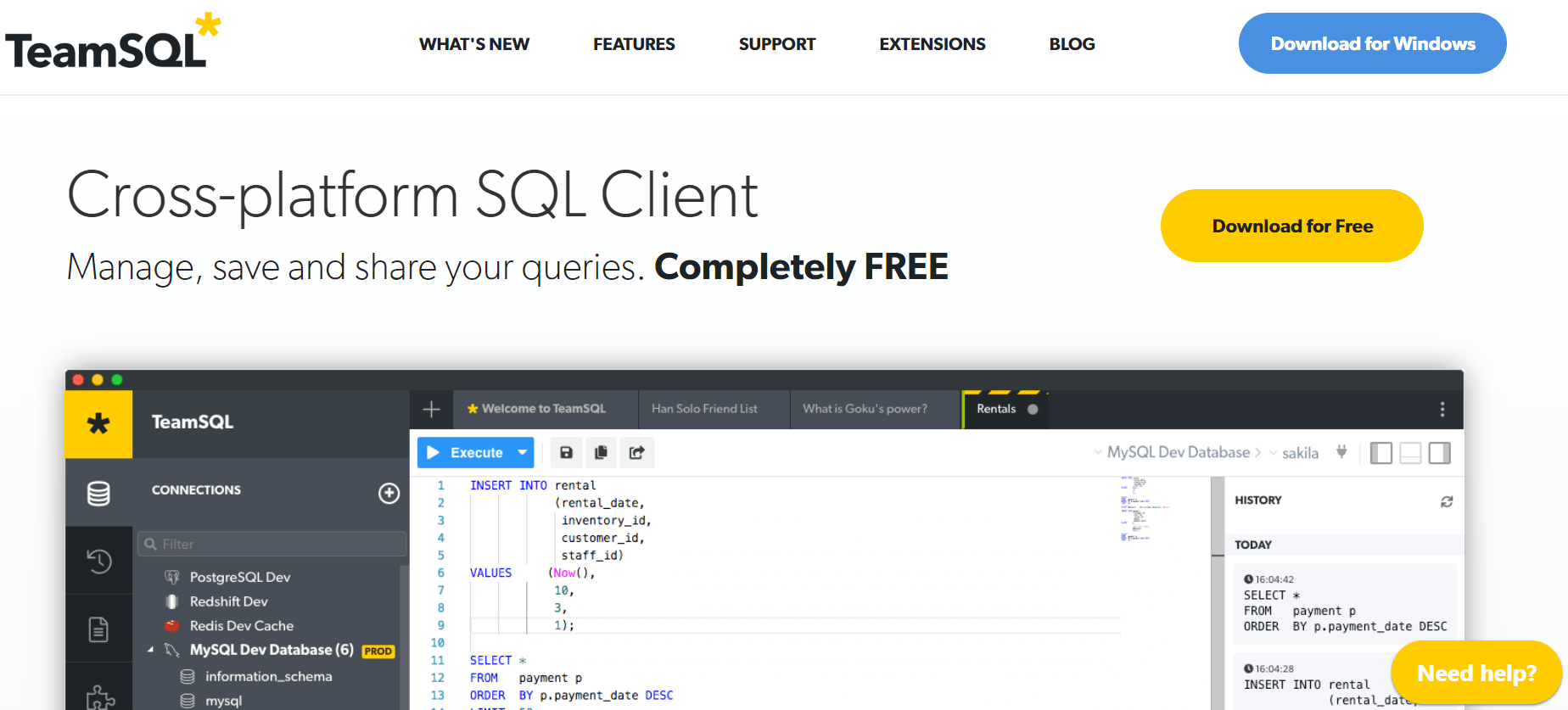Add a new connection with plus circle
Screen dimensions: 1568x710
(x=389, y=493)
